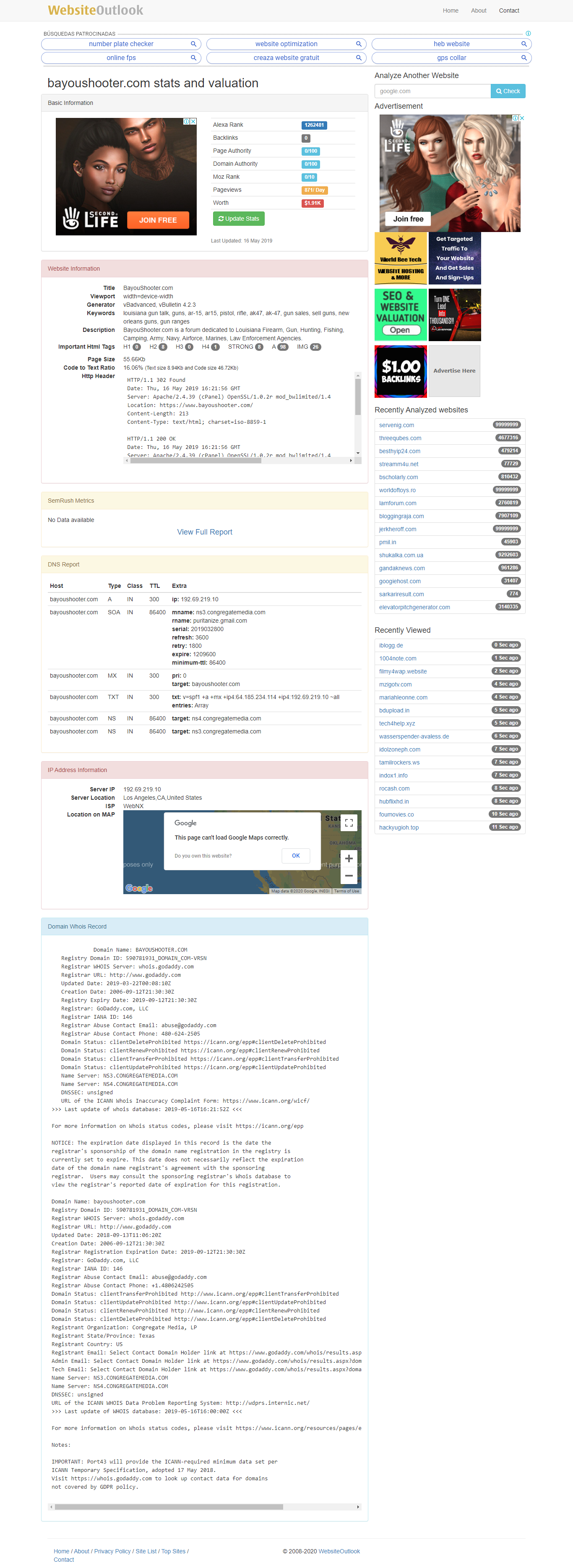Open streamm4u.net link
Image resolution: width=573 pixels, height=1568 pixels.
click(x=398, y=464)
